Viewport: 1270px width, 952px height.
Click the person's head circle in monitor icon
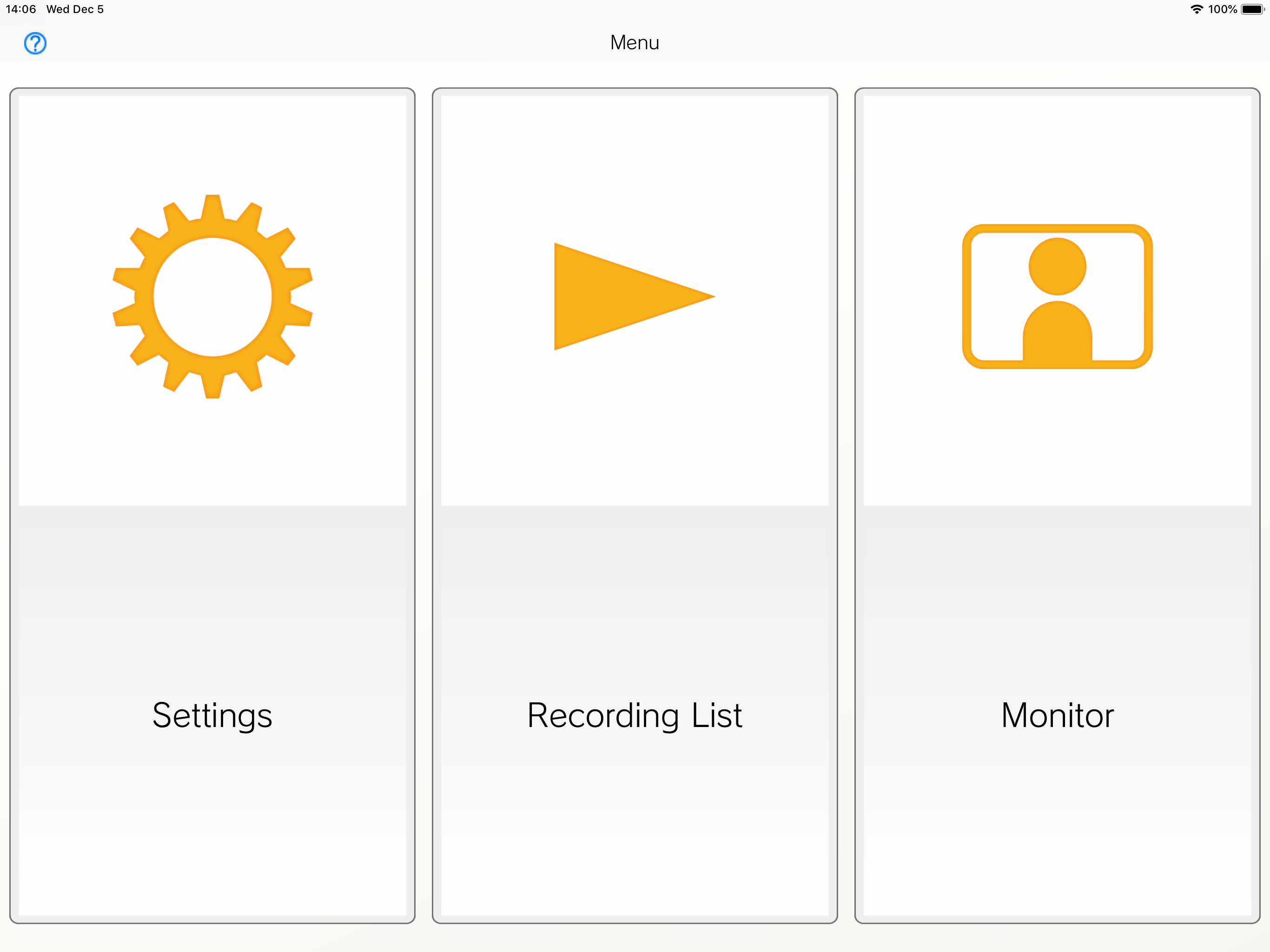tap(1057, 266)
